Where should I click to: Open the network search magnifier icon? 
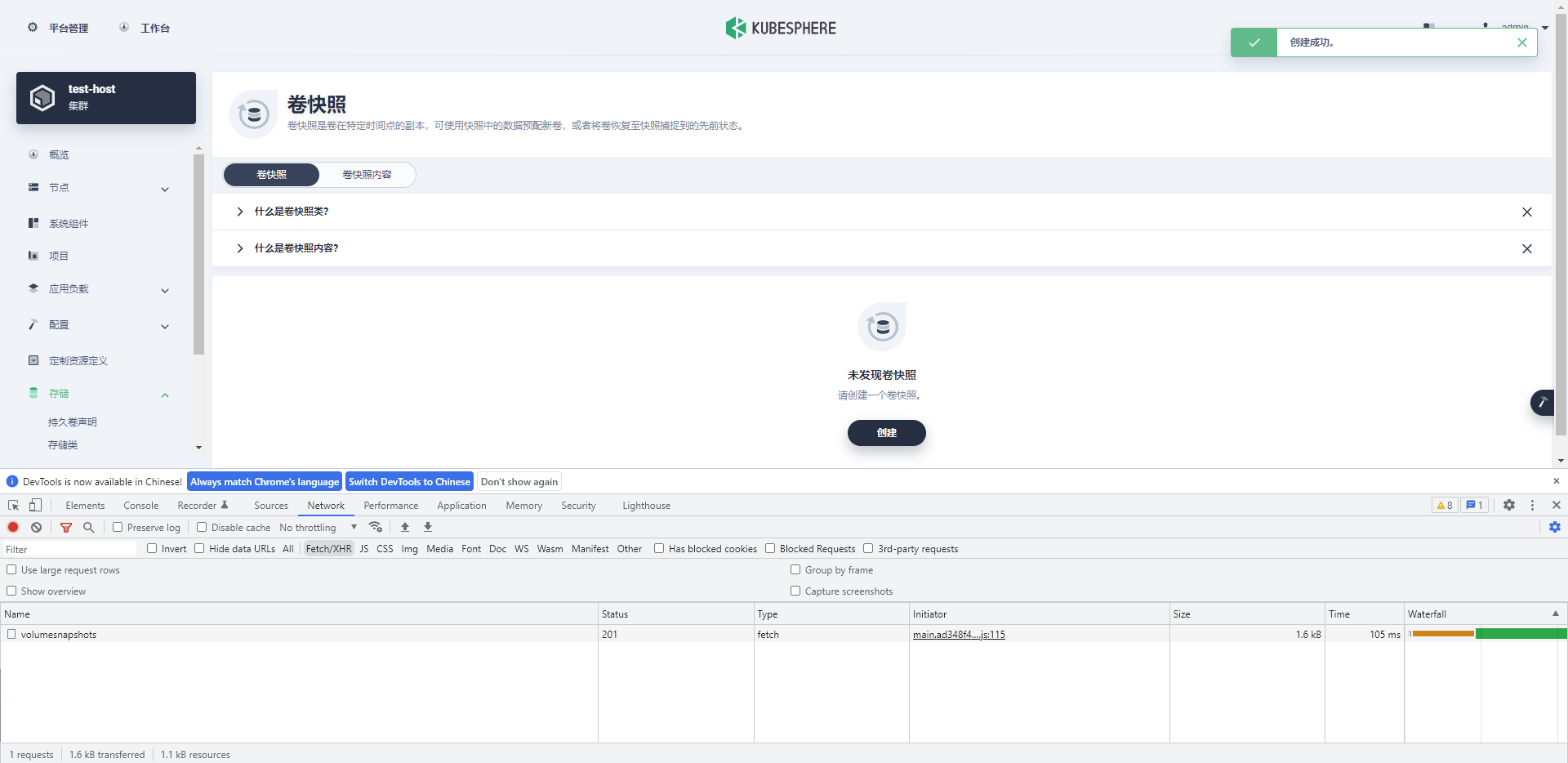tap(88, 527)
